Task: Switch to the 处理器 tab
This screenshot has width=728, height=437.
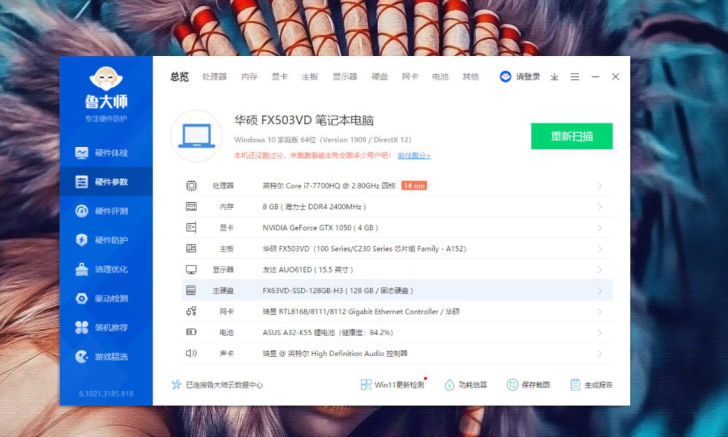Action: (x=214, y=77)
